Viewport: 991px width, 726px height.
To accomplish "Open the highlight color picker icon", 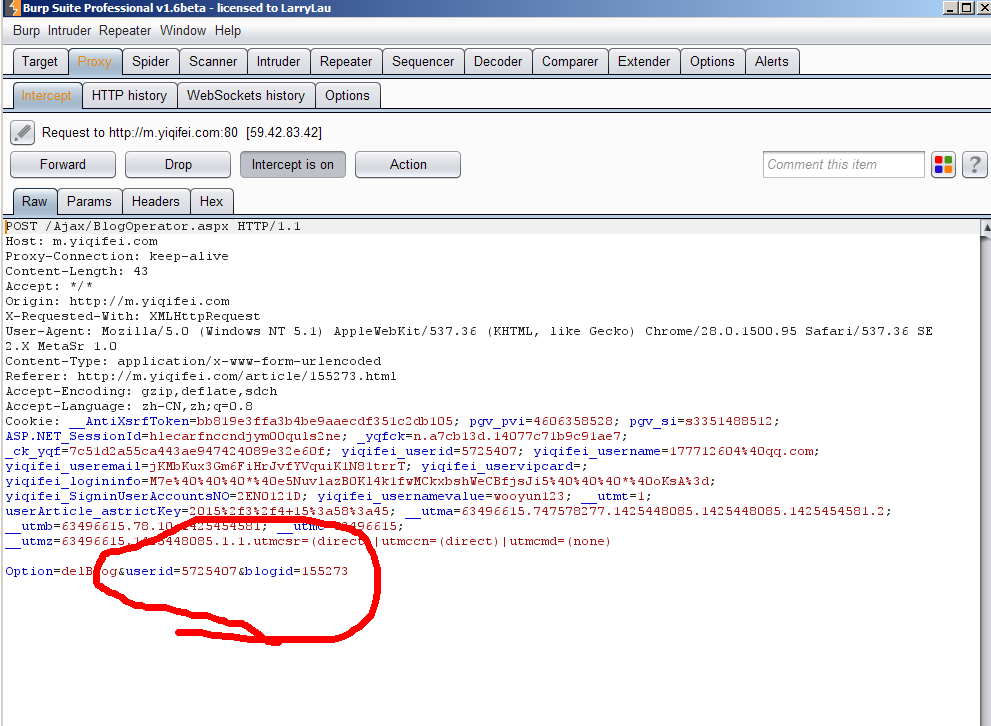I will pyautogui.click(x=943, y=165).
